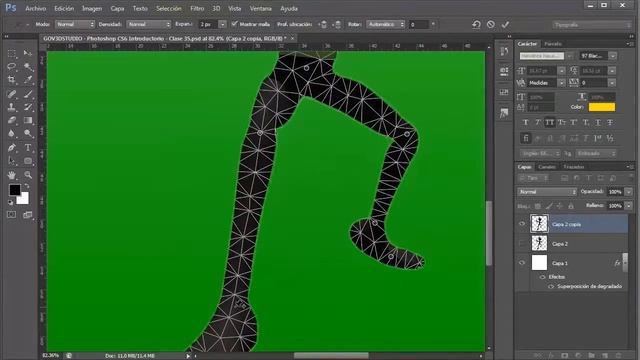Close the Clase 35.psd document tab
The height and width of the screenshot is (360, 640).
click(x=292, y=38)
